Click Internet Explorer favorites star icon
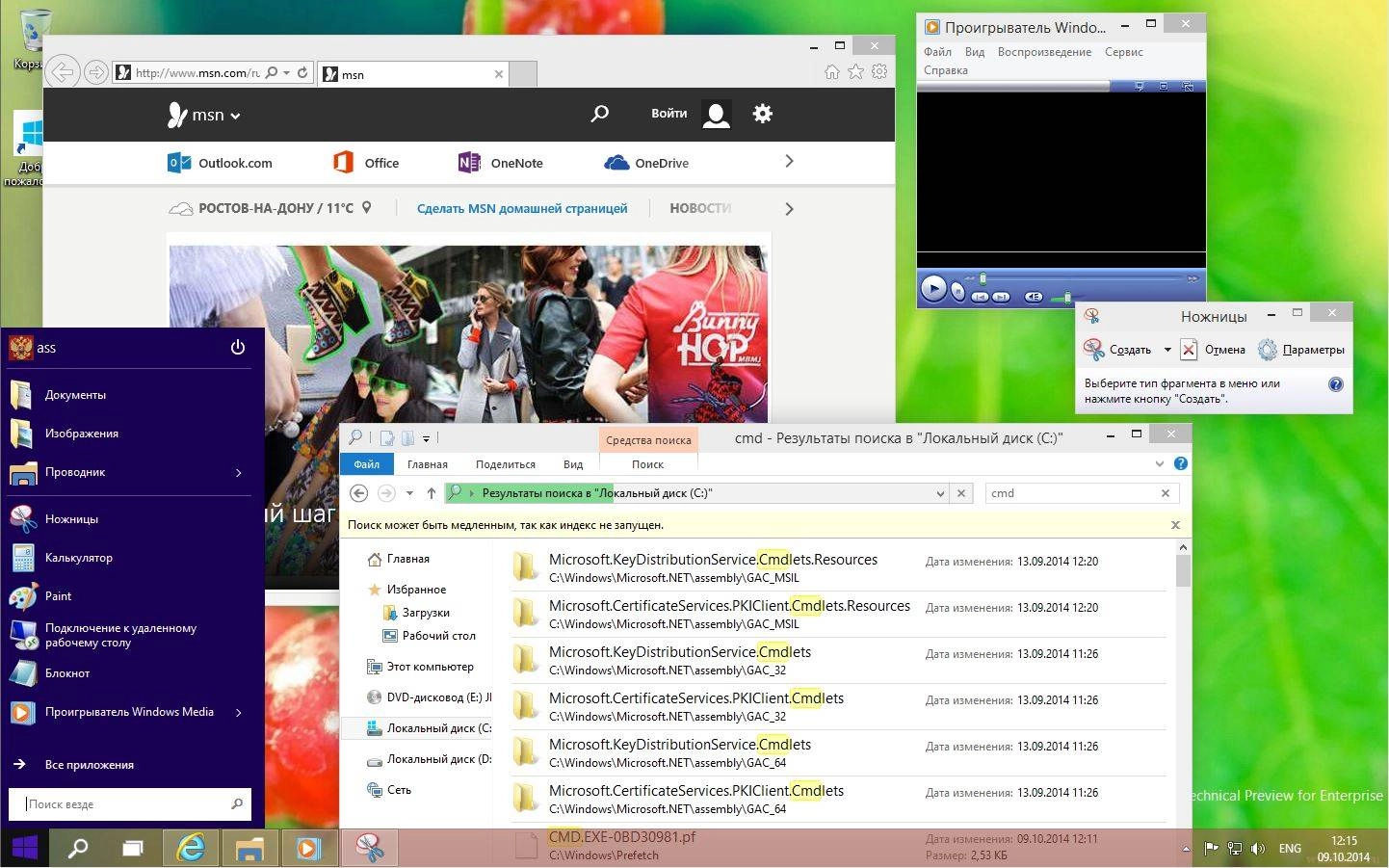 point(855,71)
